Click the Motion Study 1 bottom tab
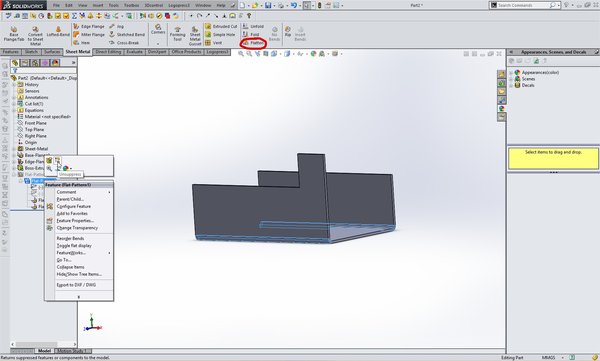Image resolution: width=600 pixels, height=361 pixels. tap(73, 351)
